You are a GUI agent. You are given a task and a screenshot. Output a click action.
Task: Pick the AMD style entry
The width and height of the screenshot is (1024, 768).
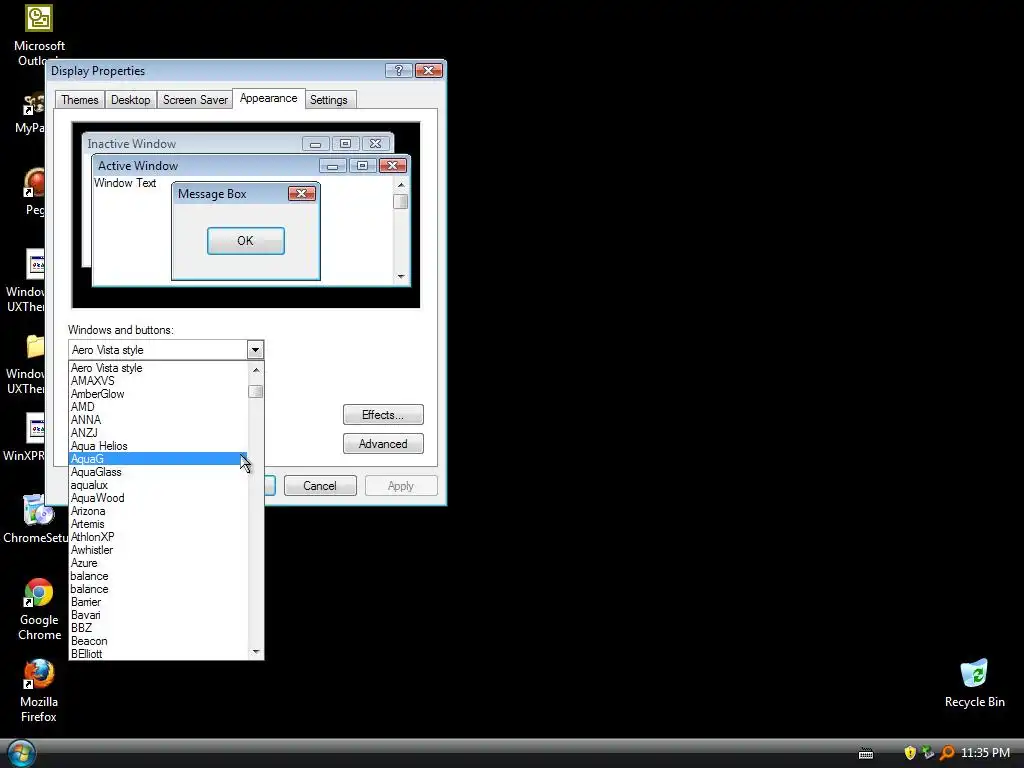click(x=158, y=407)
